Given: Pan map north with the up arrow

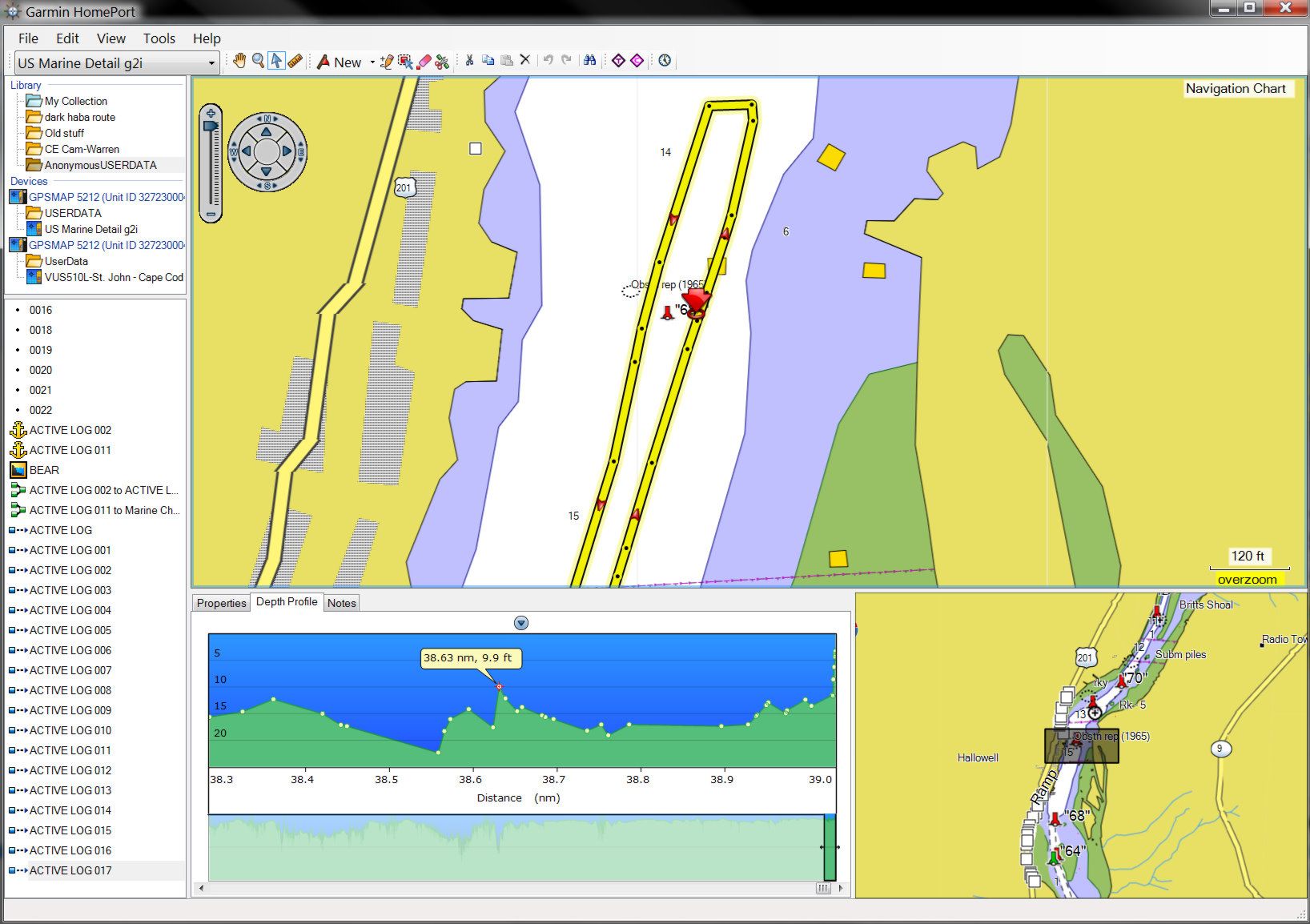Looking at the screenshot, I should [x=267, y=131].
